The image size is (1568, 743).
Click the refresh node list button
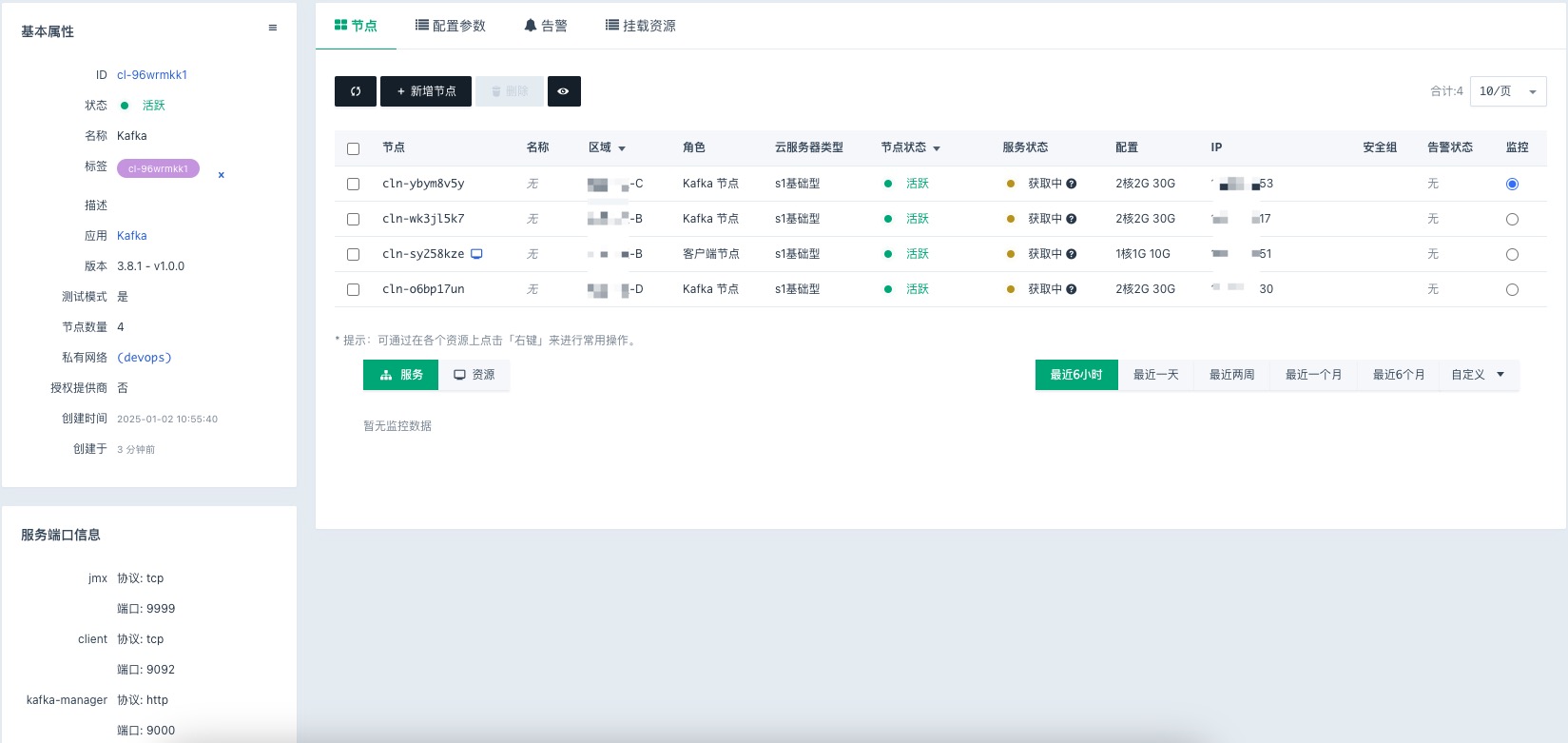click(x=356, y=91)
